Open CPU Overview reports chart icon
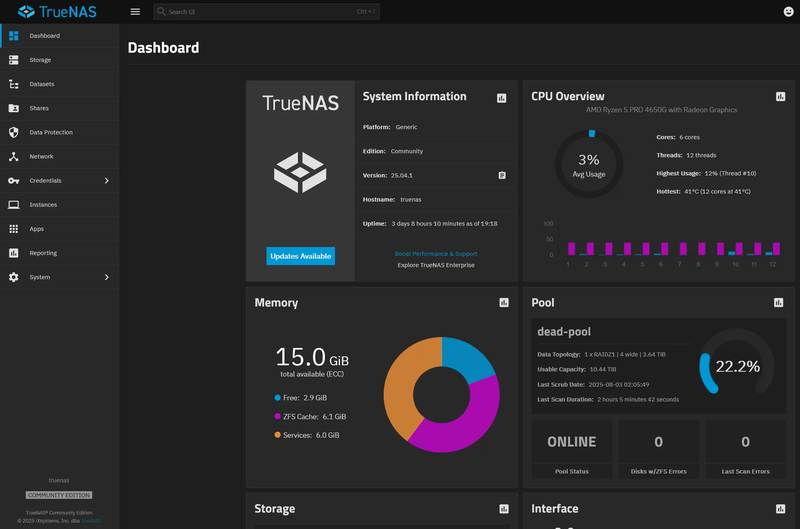Screen dimensions: 800x529 pos(781,96)
